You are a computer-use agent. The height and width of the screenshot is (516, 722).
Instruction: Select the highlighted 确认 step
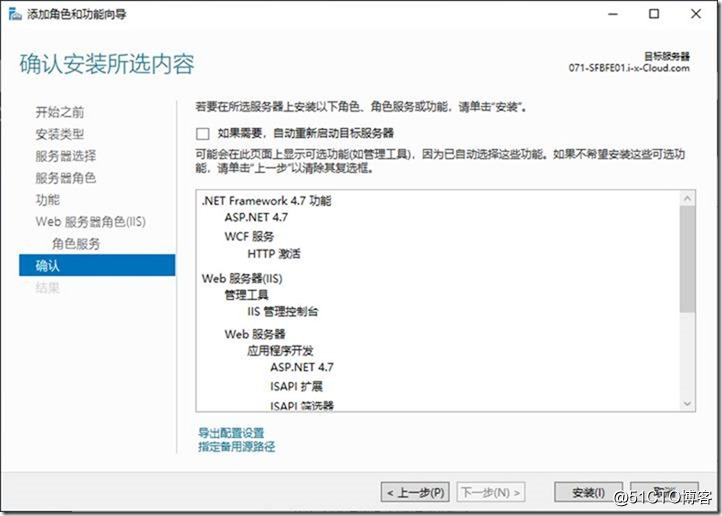coord(97,265)
